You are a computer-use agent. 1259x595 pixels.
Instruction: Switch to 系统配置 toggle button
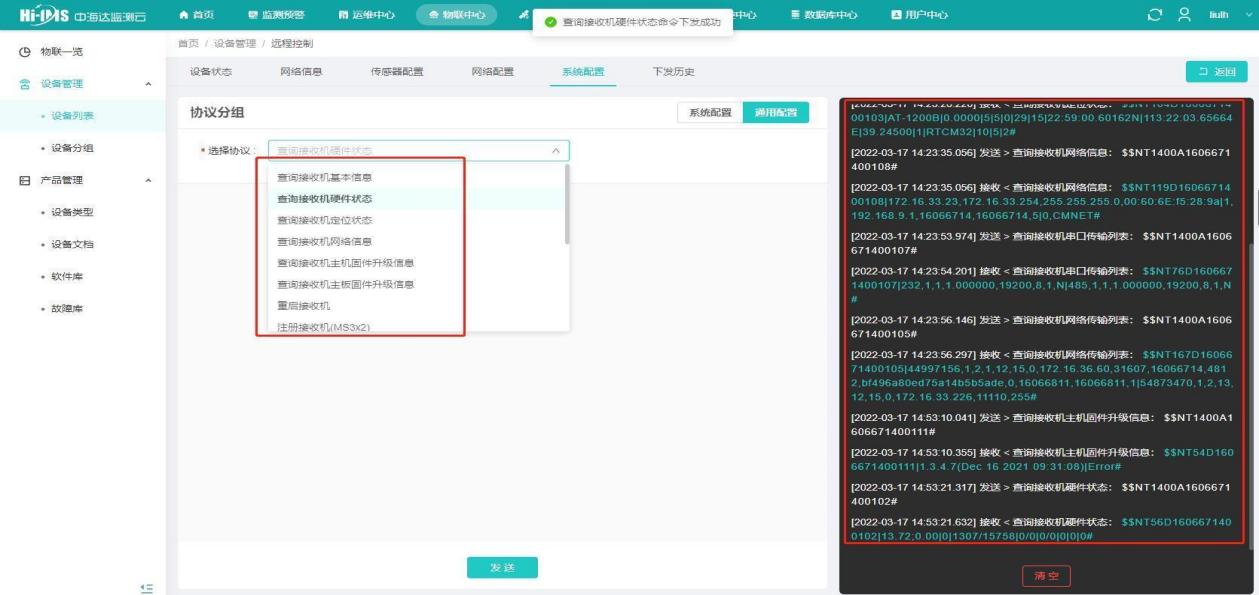pos(709,113)
